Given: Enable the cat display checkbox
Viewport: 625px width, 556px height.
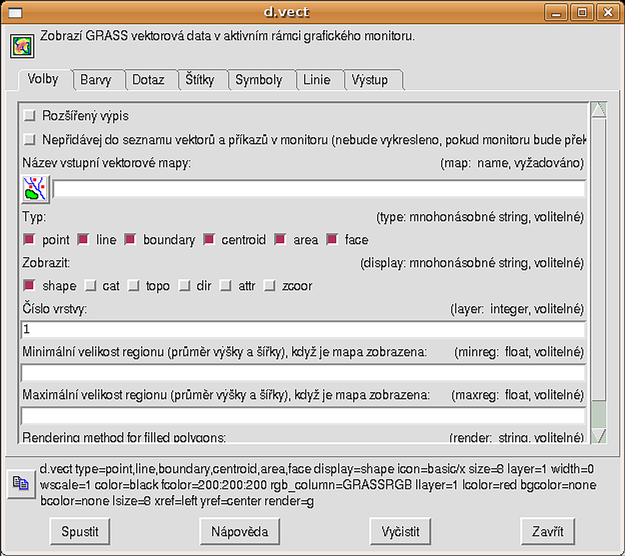Looking at the screenshot, I should coord(90,285).
